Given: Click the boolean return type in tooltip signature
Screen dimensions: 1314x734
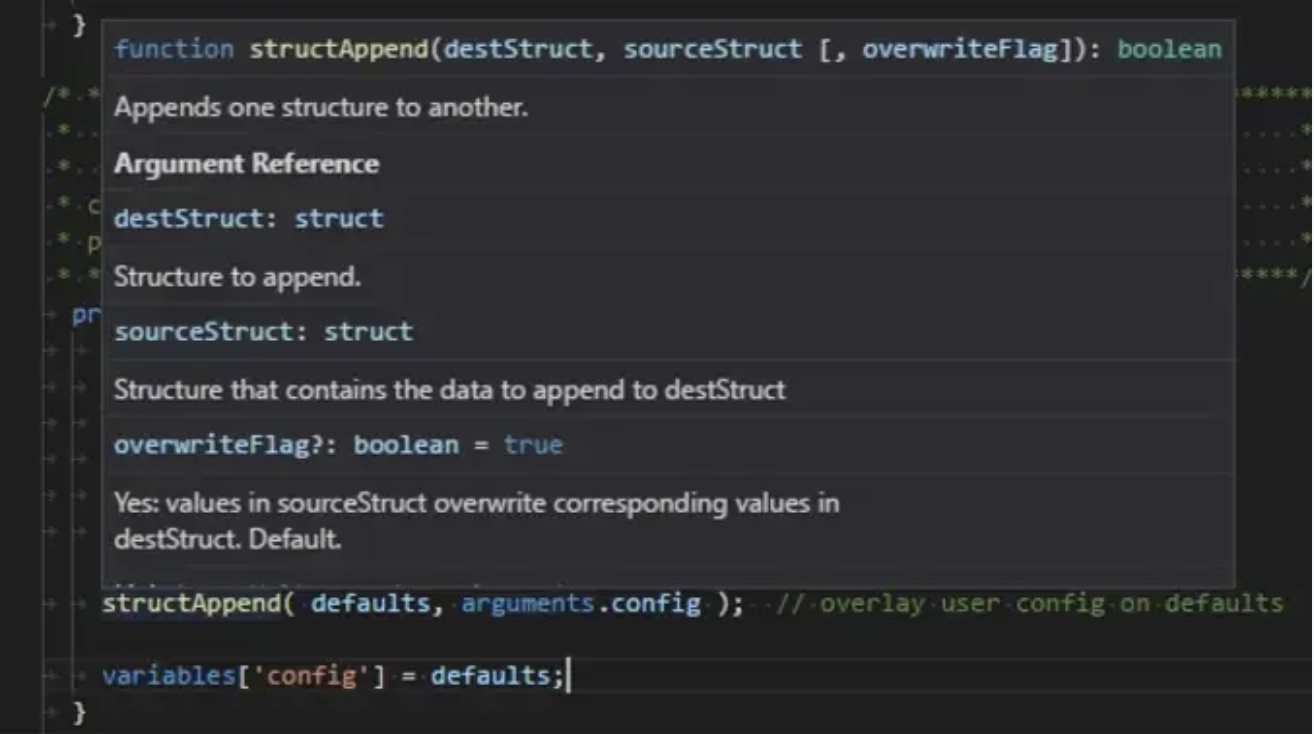Looking at the screenshot, I should click(x=1168, y=49).
